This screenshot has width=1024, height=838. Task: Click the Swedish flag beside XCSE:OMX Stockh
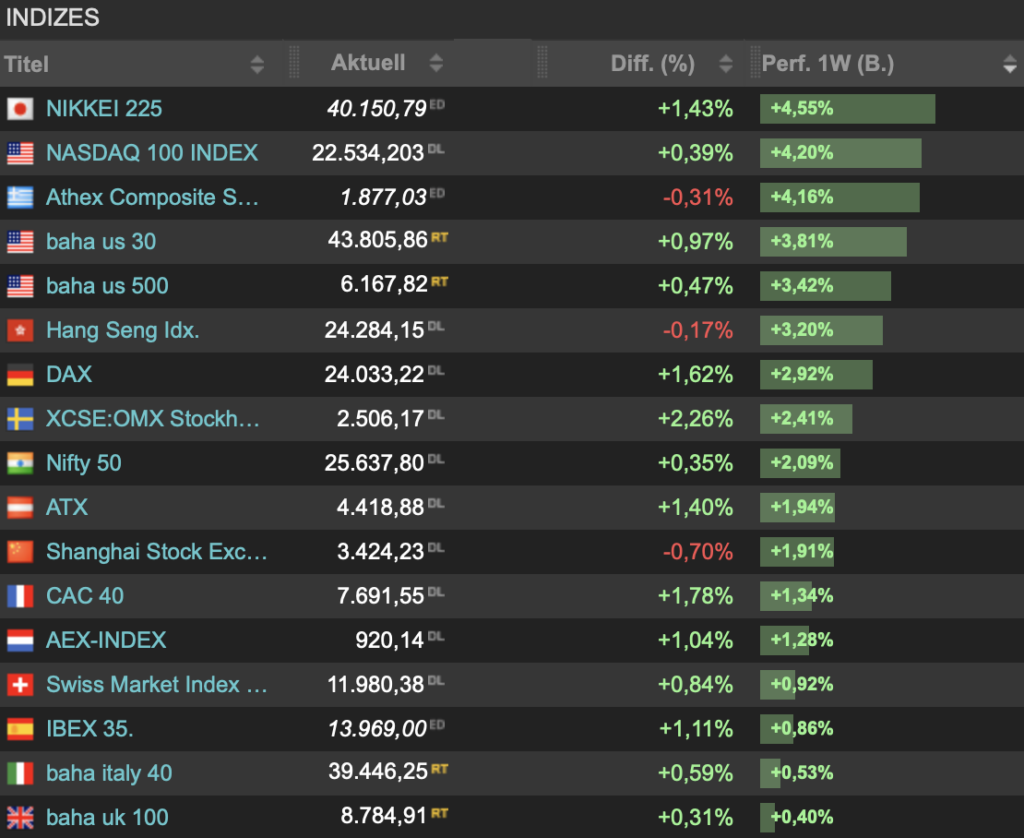pyautogui.click(x=20, y=419)
